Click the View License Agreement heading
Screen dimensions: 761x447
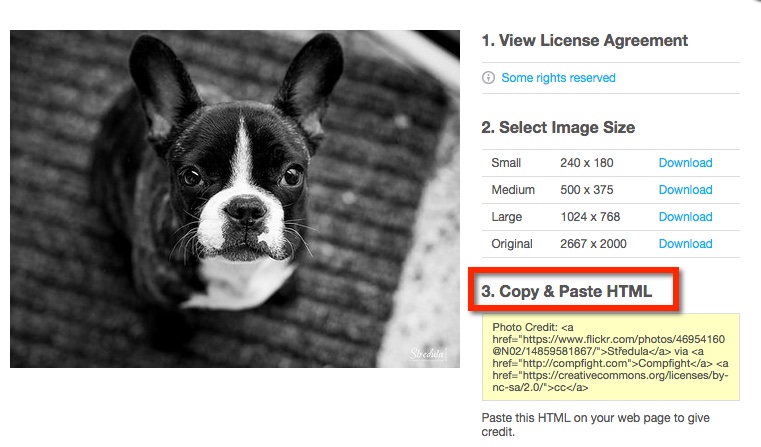pos(585,41)
